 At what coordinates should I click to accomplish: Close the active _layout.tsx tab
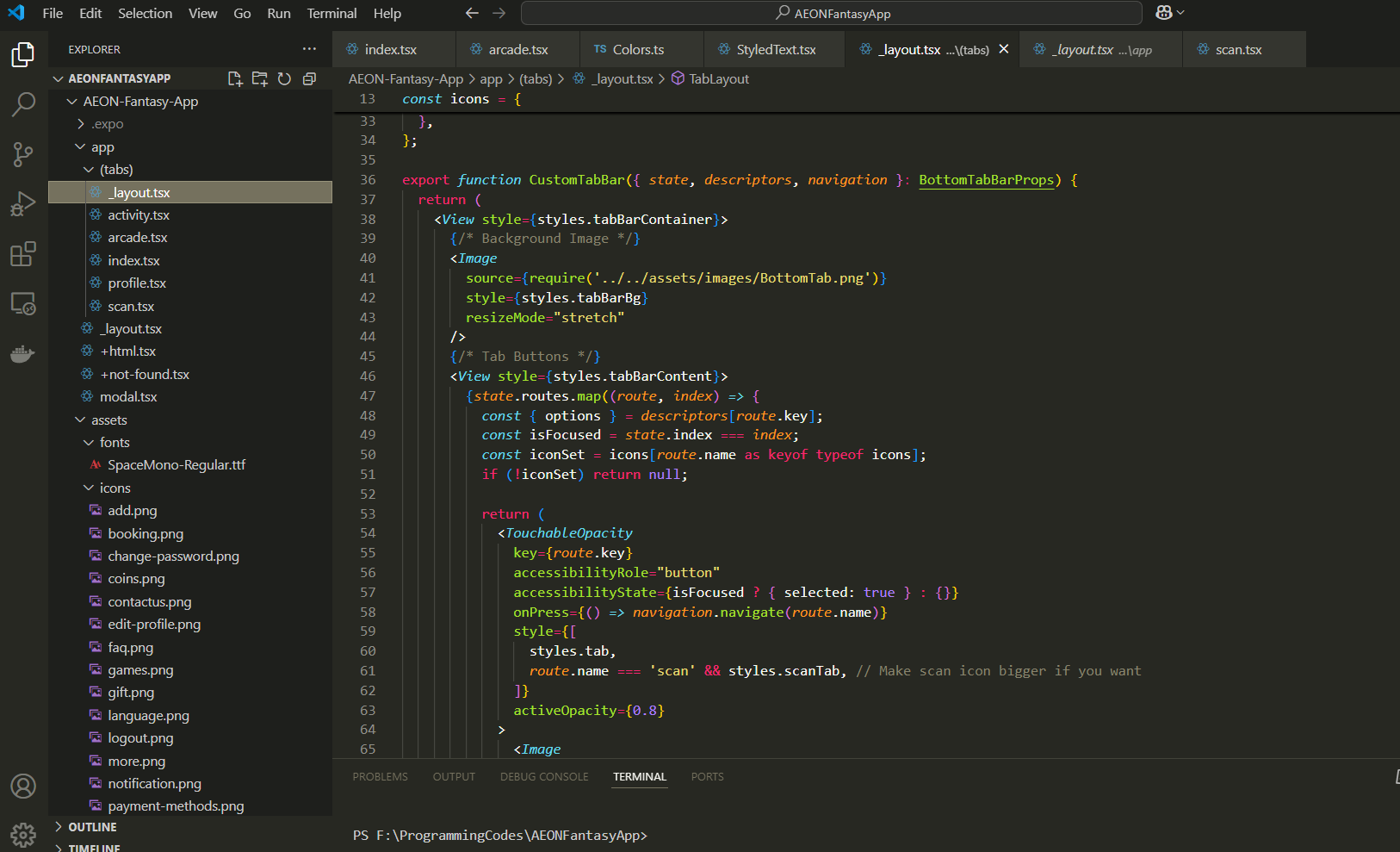1003,50
